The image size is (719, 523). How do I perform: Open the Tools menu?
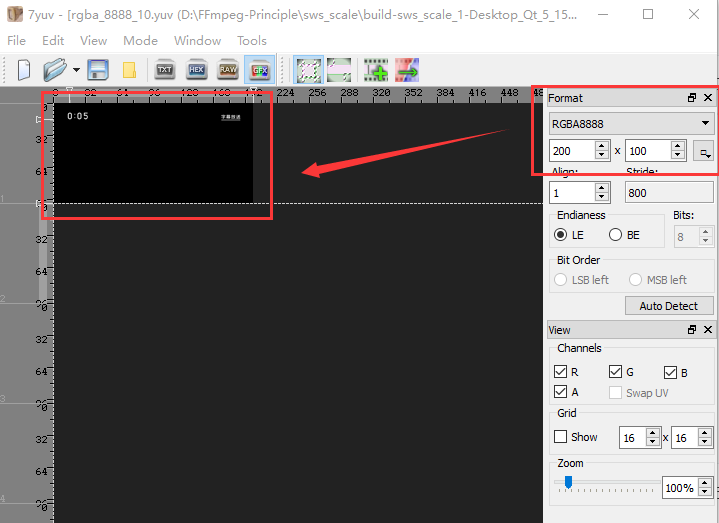[252, 41]
